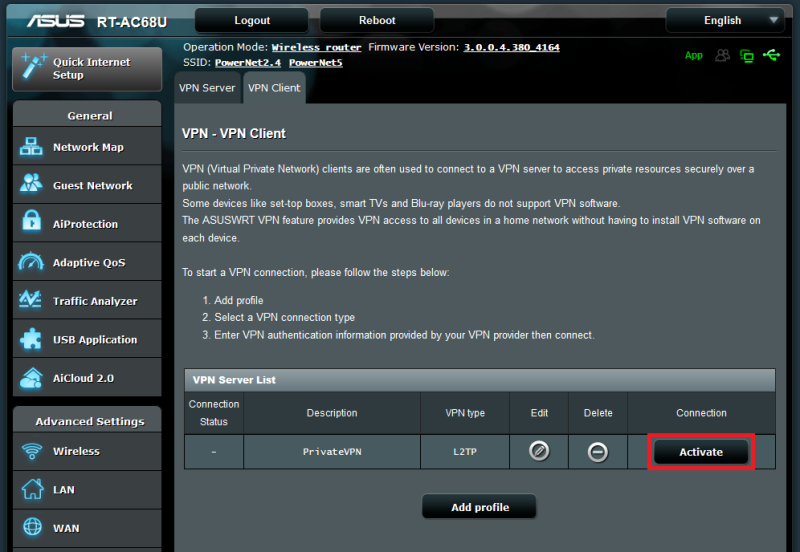Click the Wireless wifi signal icon
The image size is (800, 552).
tap(32, 451)
